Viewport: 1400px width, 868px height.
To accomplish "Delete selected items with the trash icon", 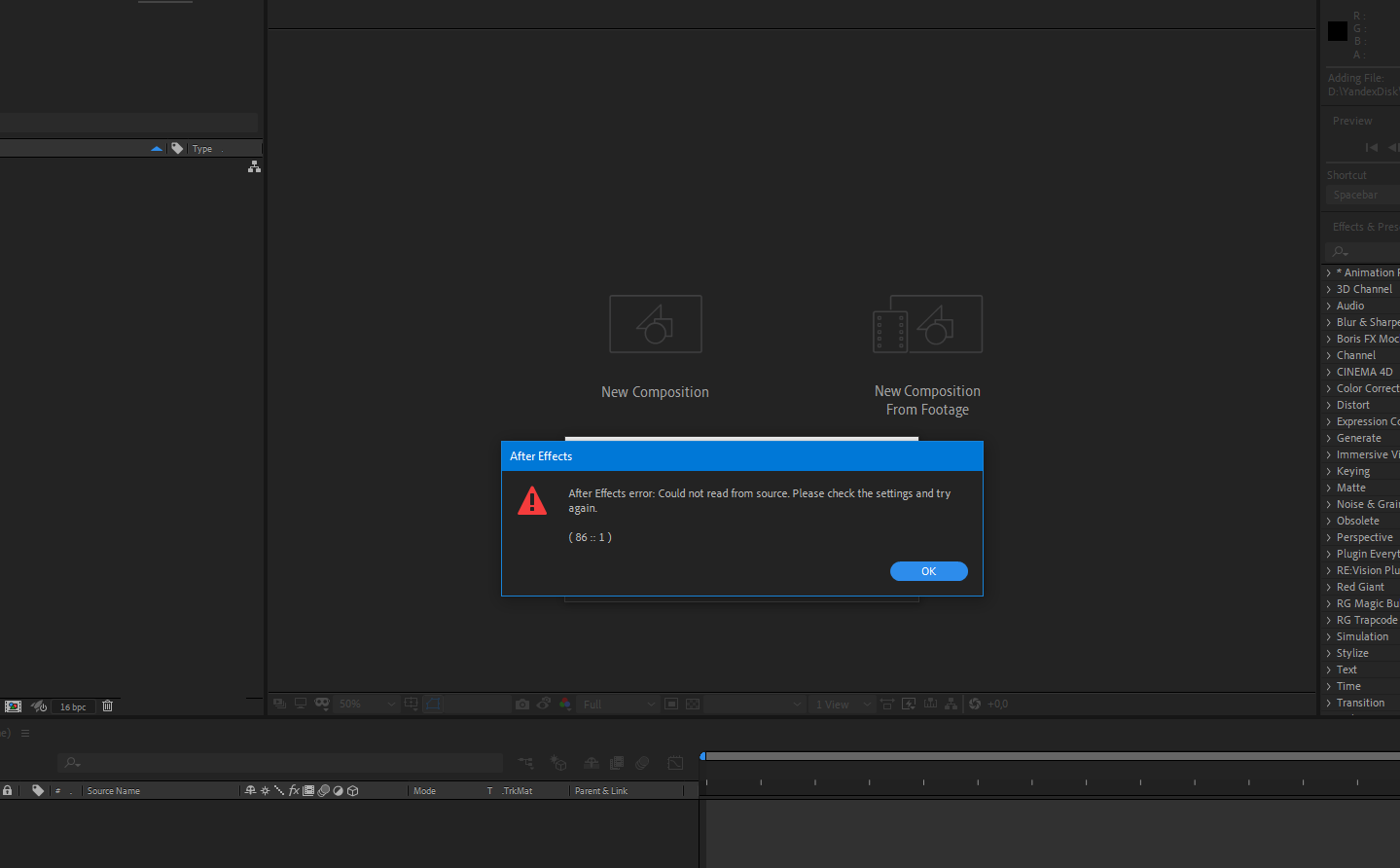I will [x=108, y=706].
